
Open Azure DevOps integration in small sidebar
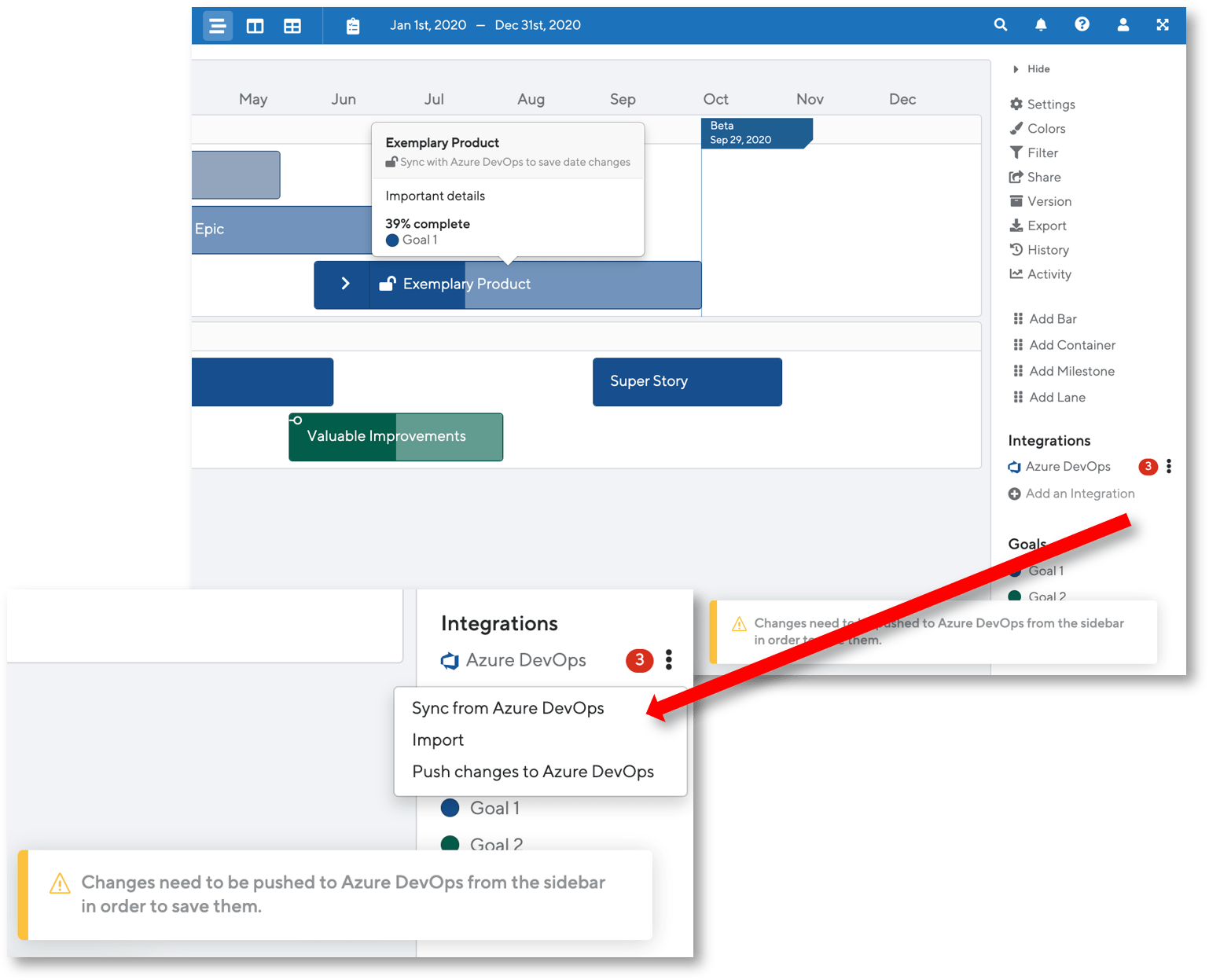pos(1060,467)
